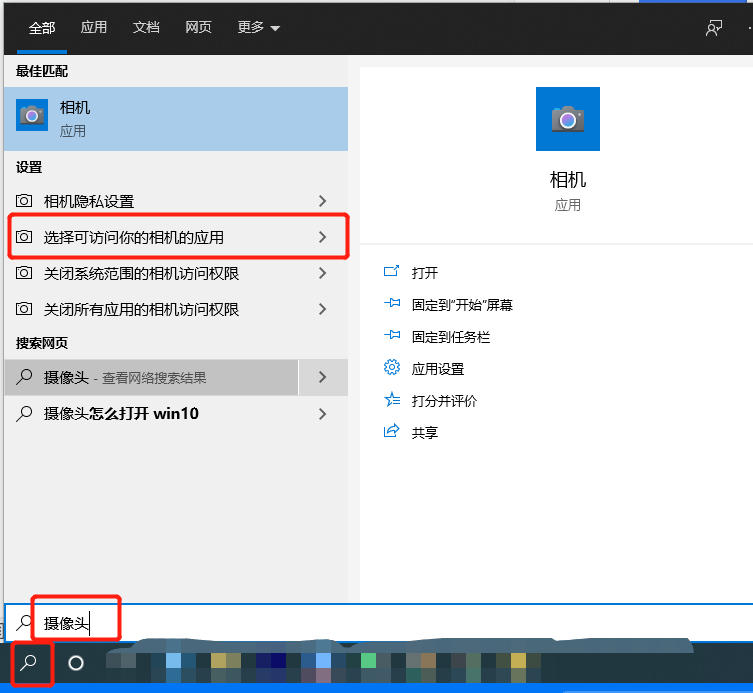This screenshot has height=693, width=753.
Task: Select 打分并评价 action
Action: click(x=444, y=401)
